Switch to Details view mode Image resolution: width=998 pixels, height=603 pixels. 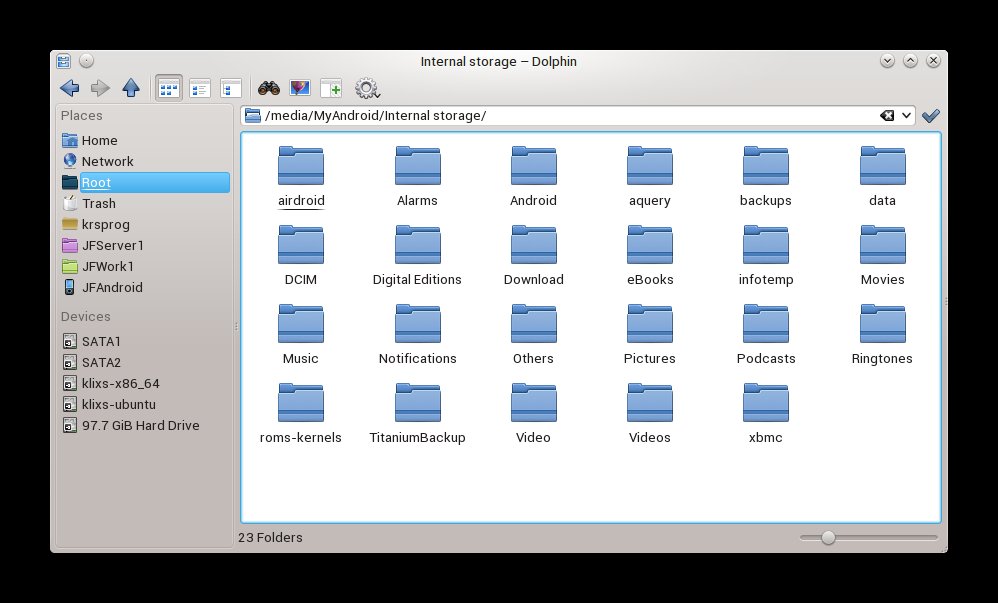[230, 88]
